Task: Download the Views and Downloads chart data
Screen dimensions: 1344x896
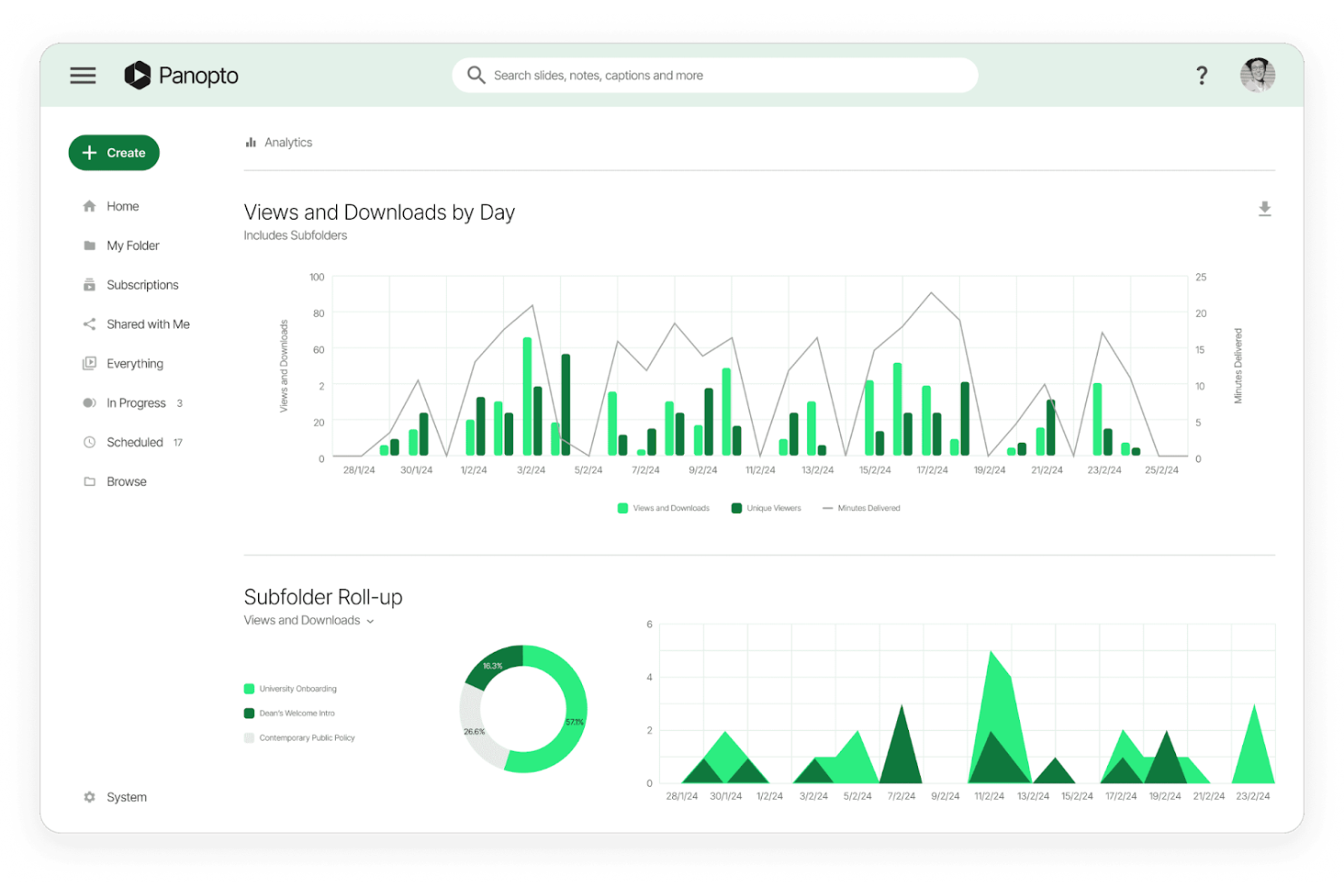Action: click(1264, 209)
